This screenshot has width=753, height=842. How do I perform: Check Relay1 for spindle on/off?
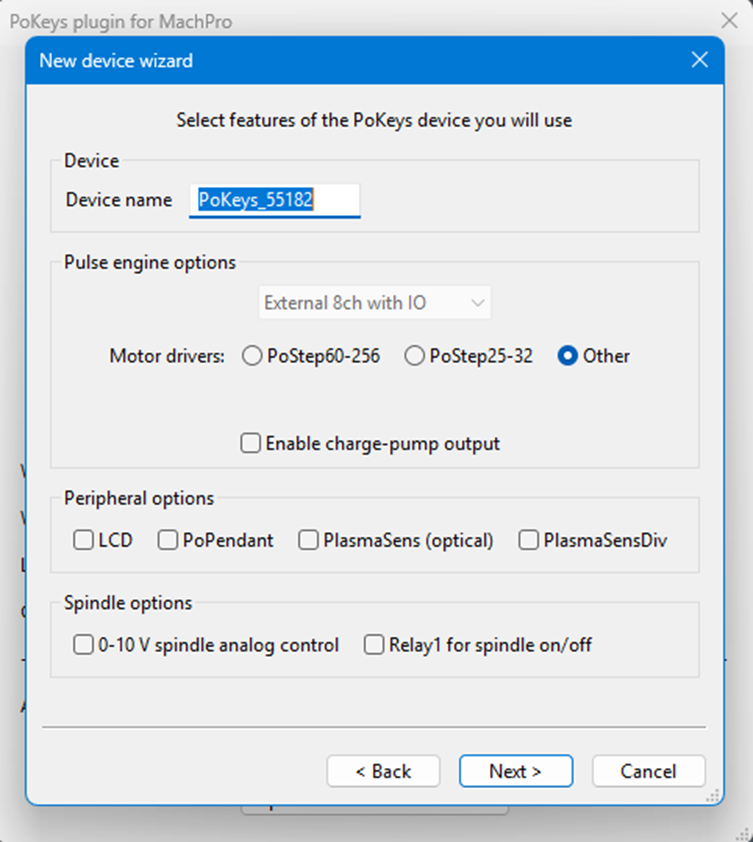click(x=374, y=646)
